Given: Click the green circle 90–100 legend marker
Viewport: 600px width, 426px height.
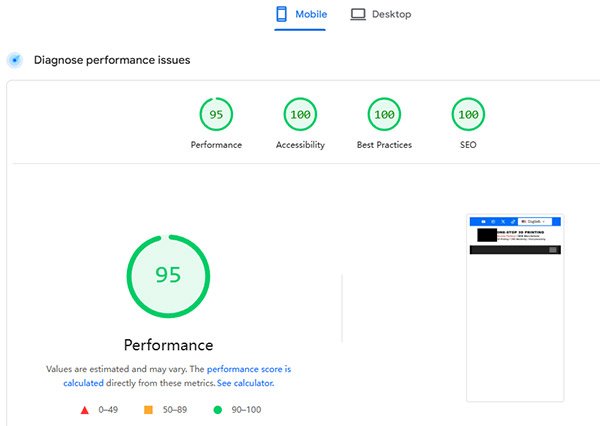Looking at the screenshot, I should pyautogui.click(x=217, y=409).
